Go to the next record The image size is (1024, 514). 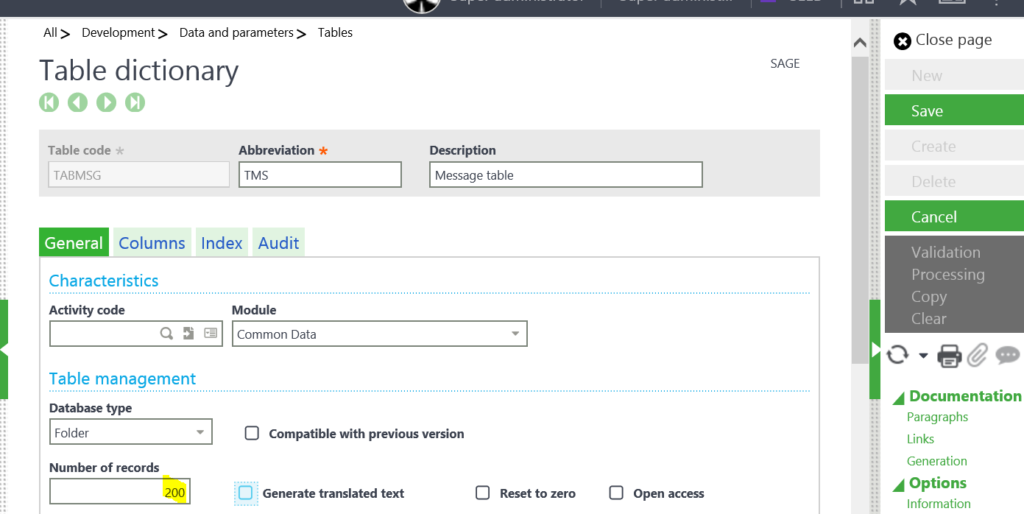[106, 102]
